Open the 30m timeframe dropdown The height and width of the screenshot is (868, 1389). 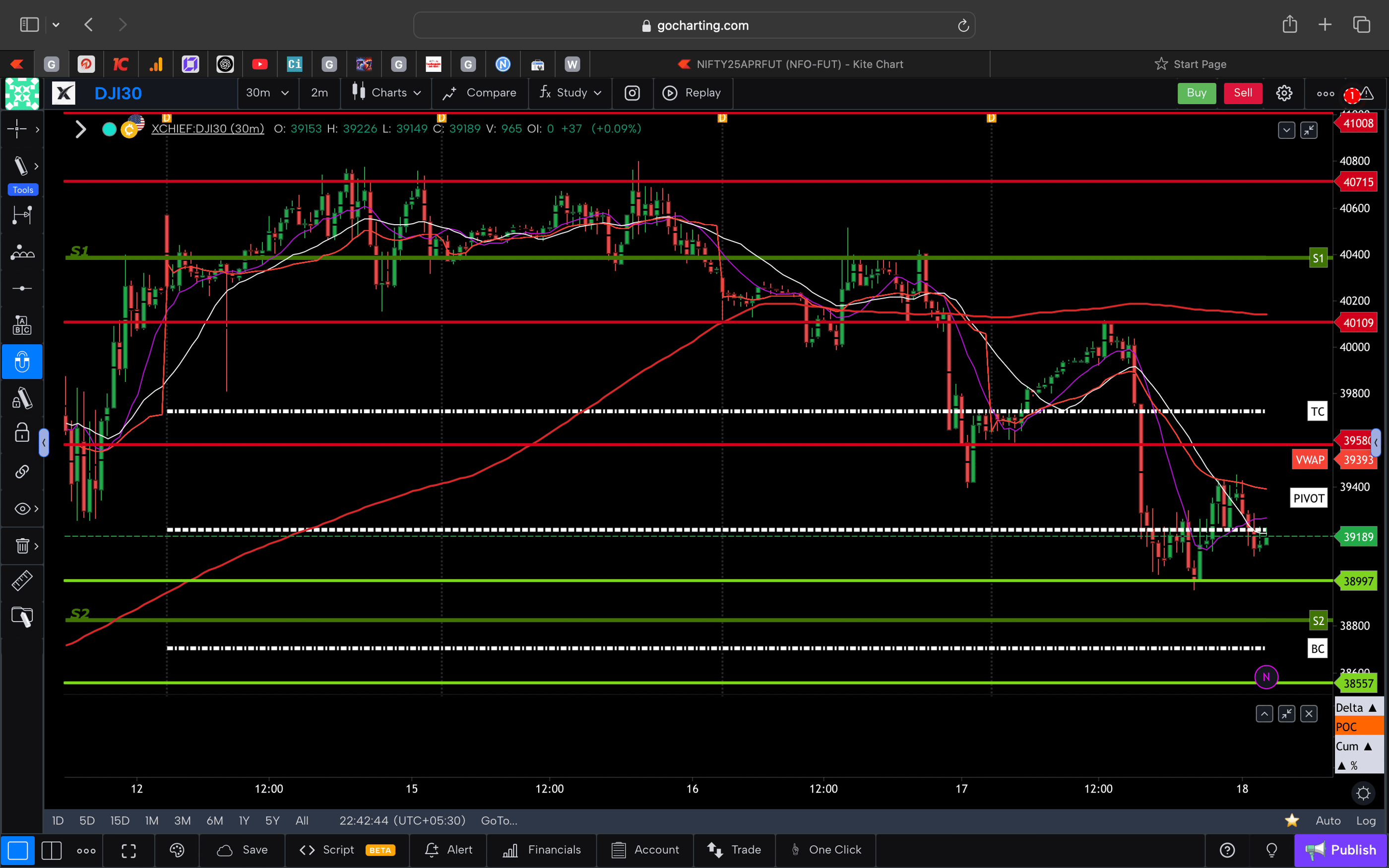pyautogui.click(x=267, y=92)
